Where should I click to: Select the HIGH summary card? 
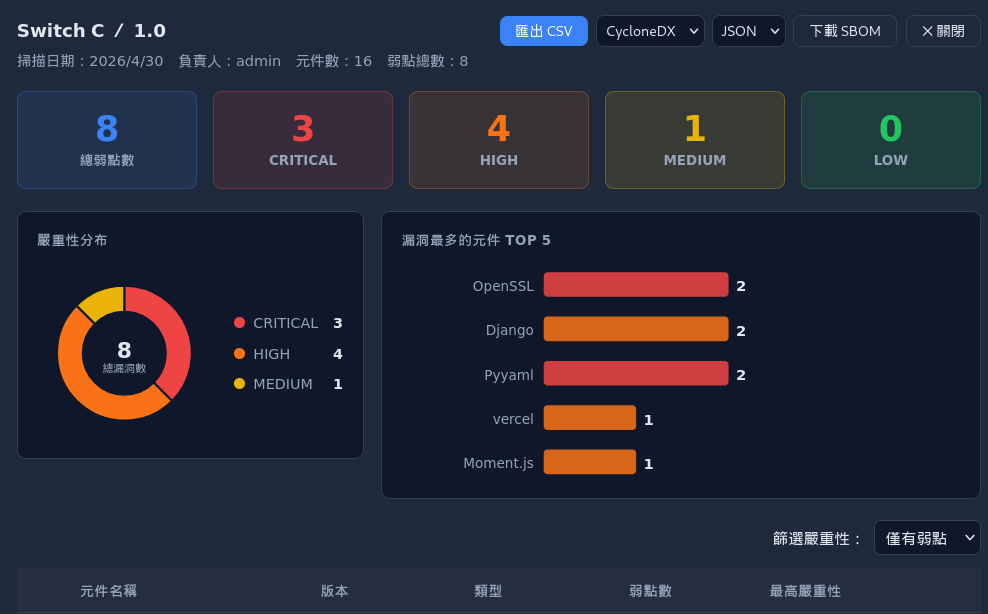(x=499, y=140)
